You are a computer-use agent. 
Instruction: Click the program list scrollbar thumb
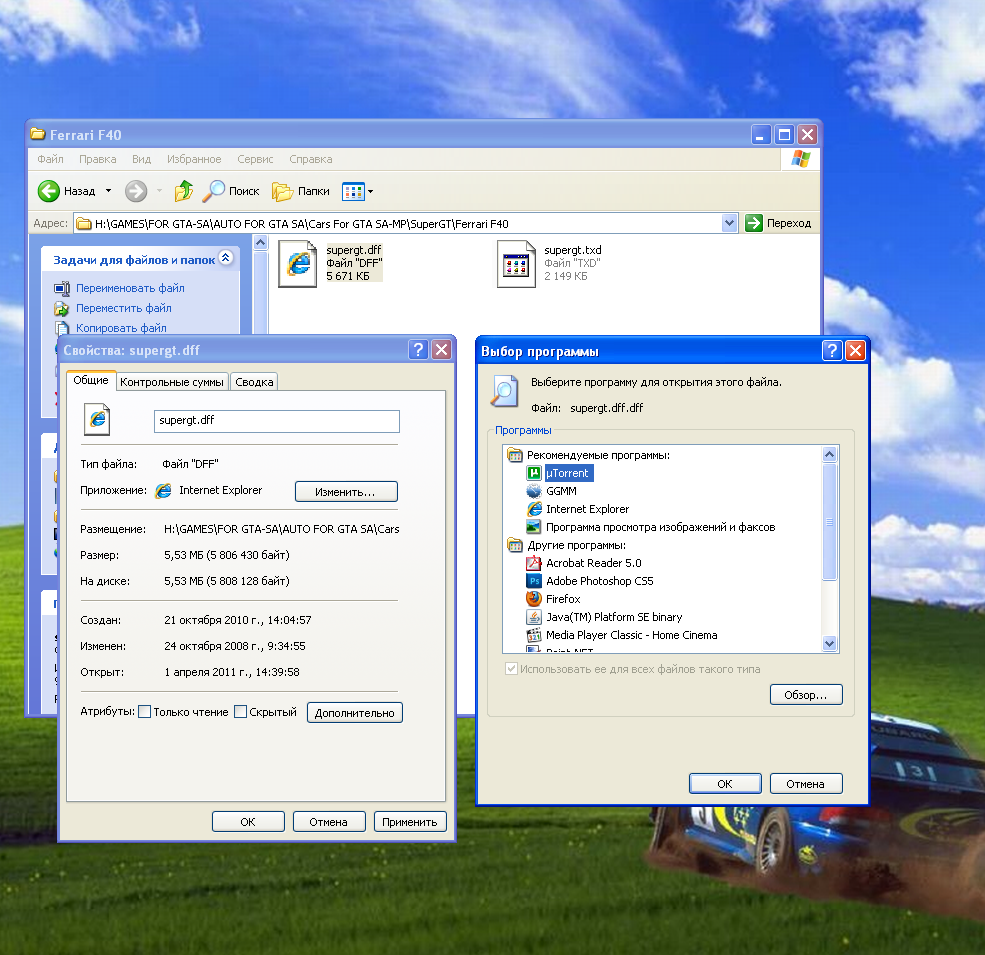[x=829, y=521]
